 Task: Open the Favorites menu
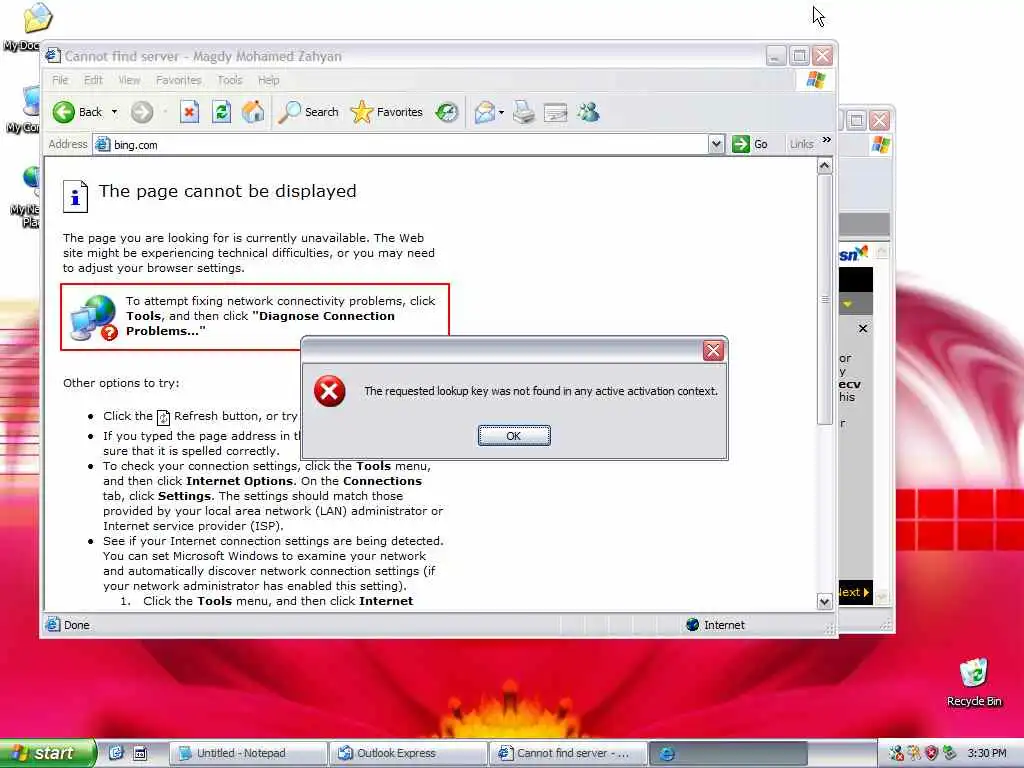point(178,80)
